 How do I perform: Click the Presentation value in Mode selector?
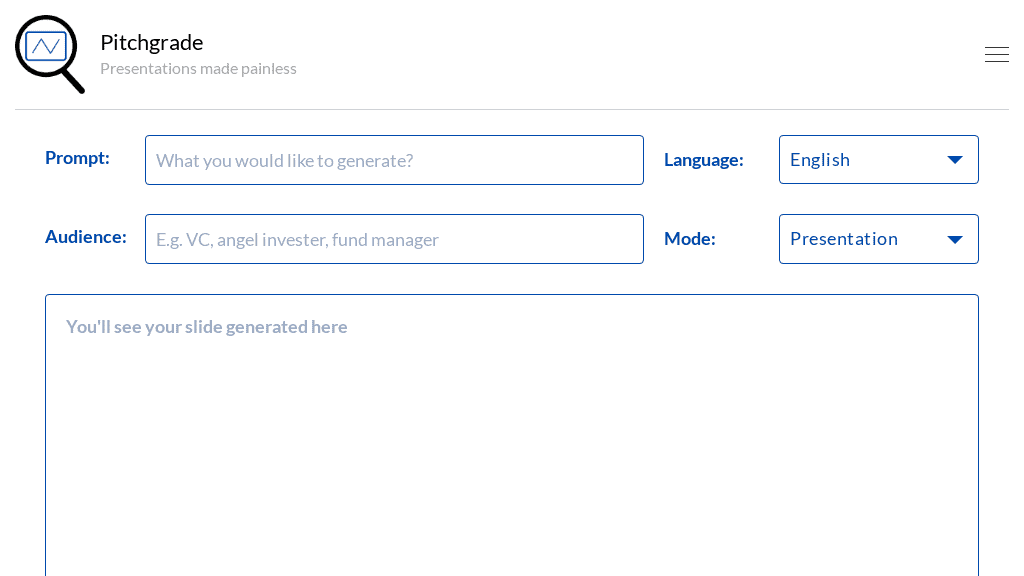[844, 239]
